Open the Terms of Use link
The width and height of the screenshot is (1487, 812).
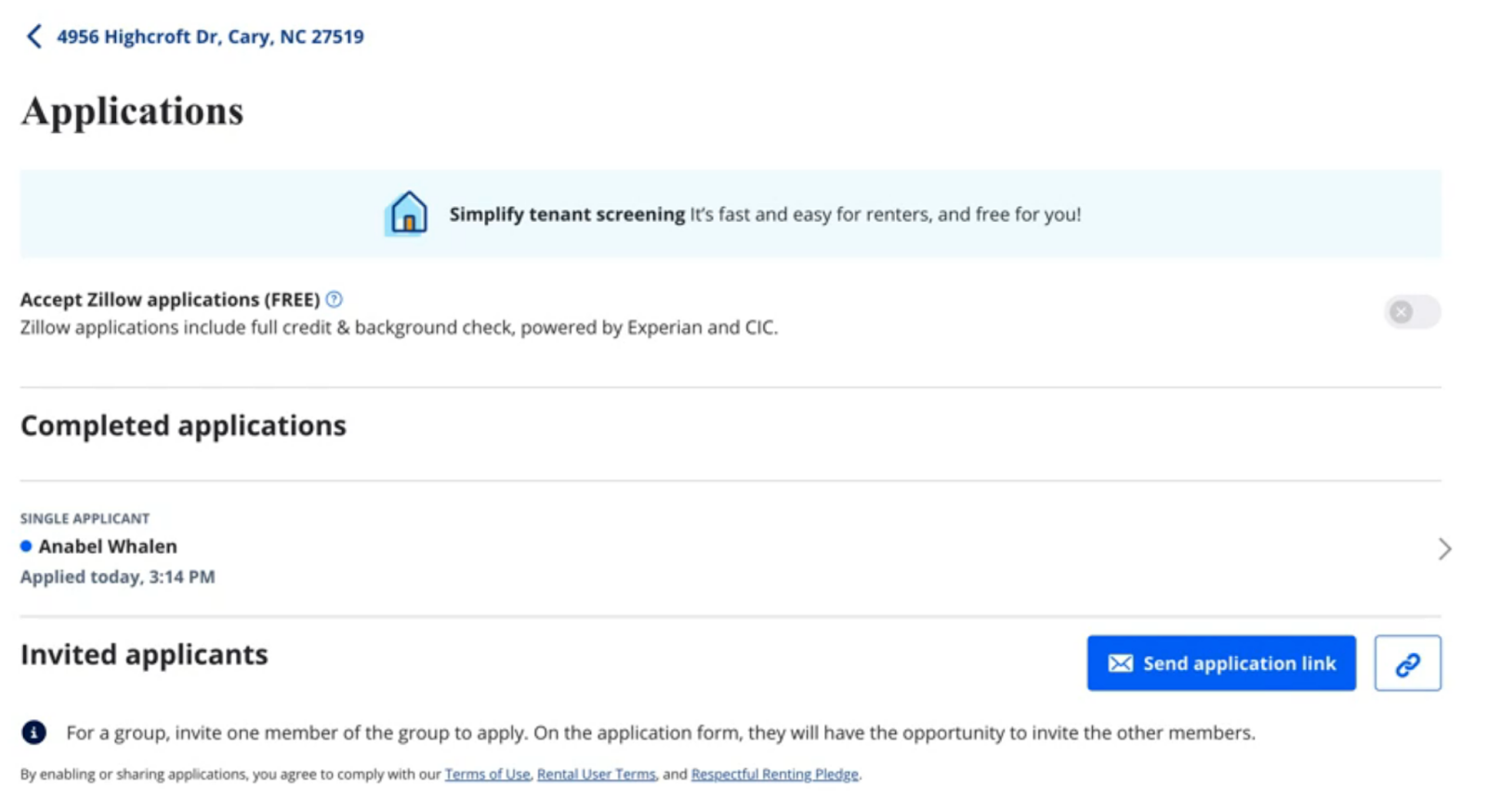pos(487,774)
